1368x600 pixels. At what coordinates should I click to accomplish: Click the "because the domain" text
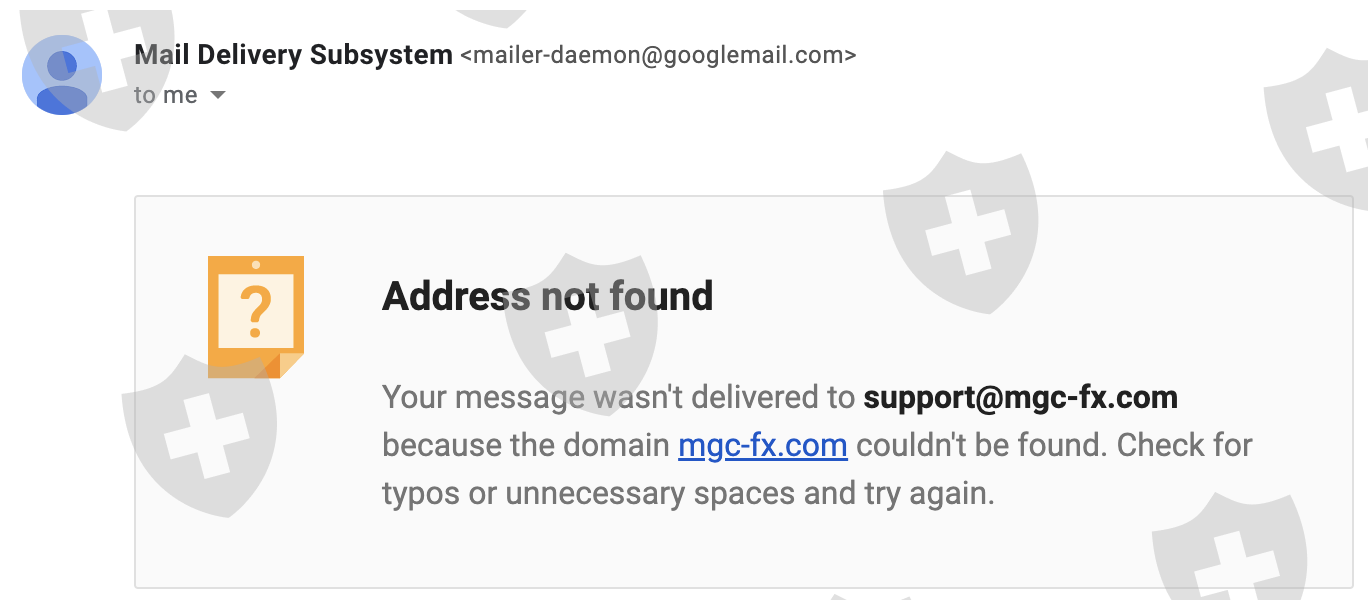click(526, 445)
